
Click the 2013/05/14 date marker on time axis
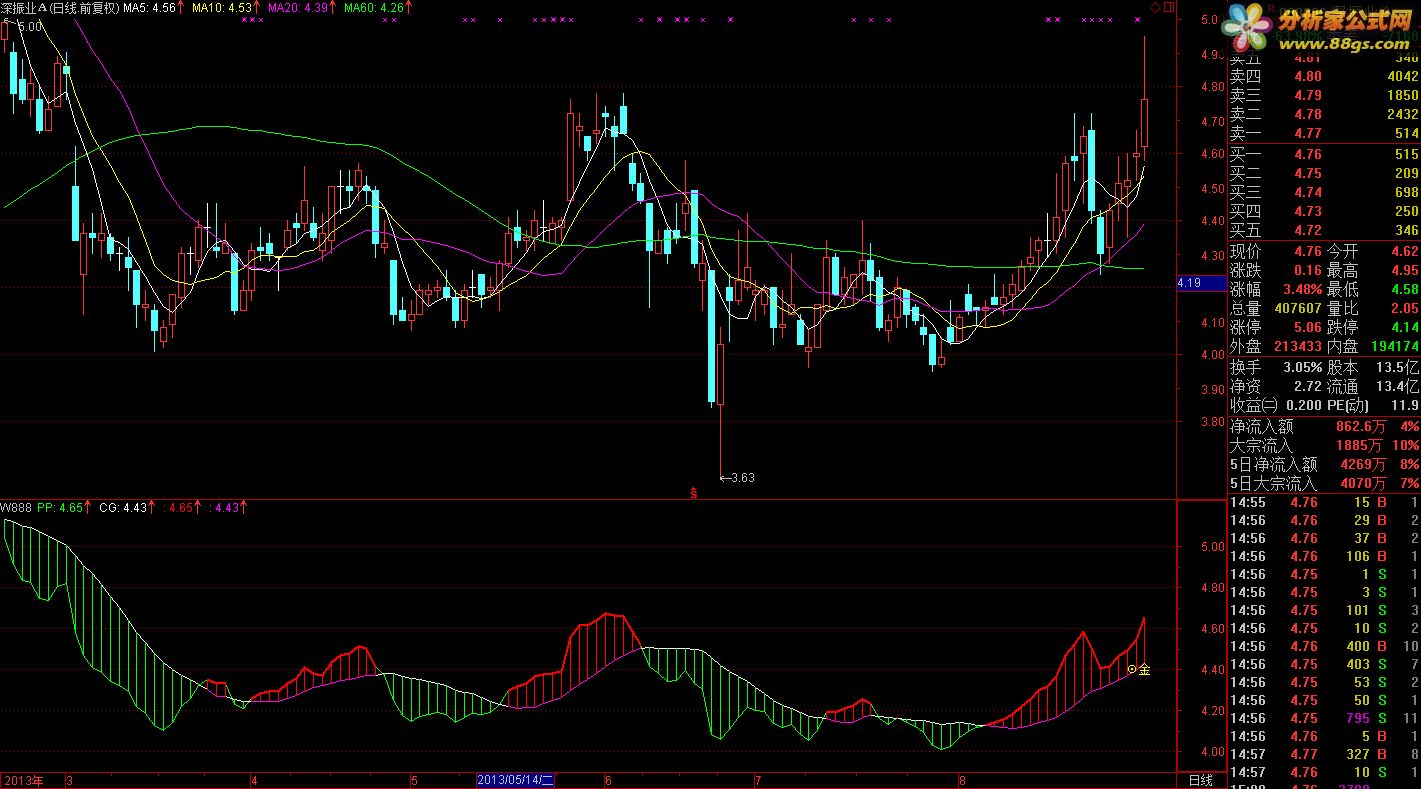pyautogui.click(x=516, y=780)
